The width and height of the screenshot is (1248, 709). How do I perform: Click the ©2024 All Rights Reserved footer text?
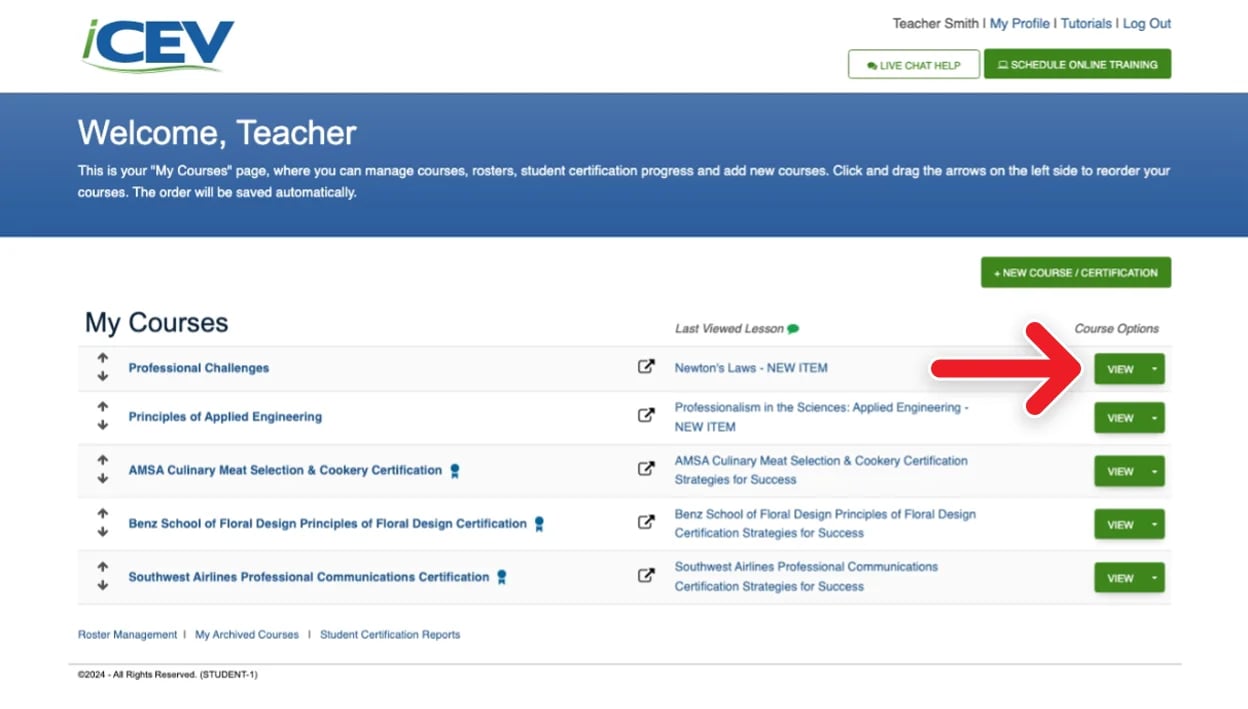pyautogui.click(x=168, y=675)
